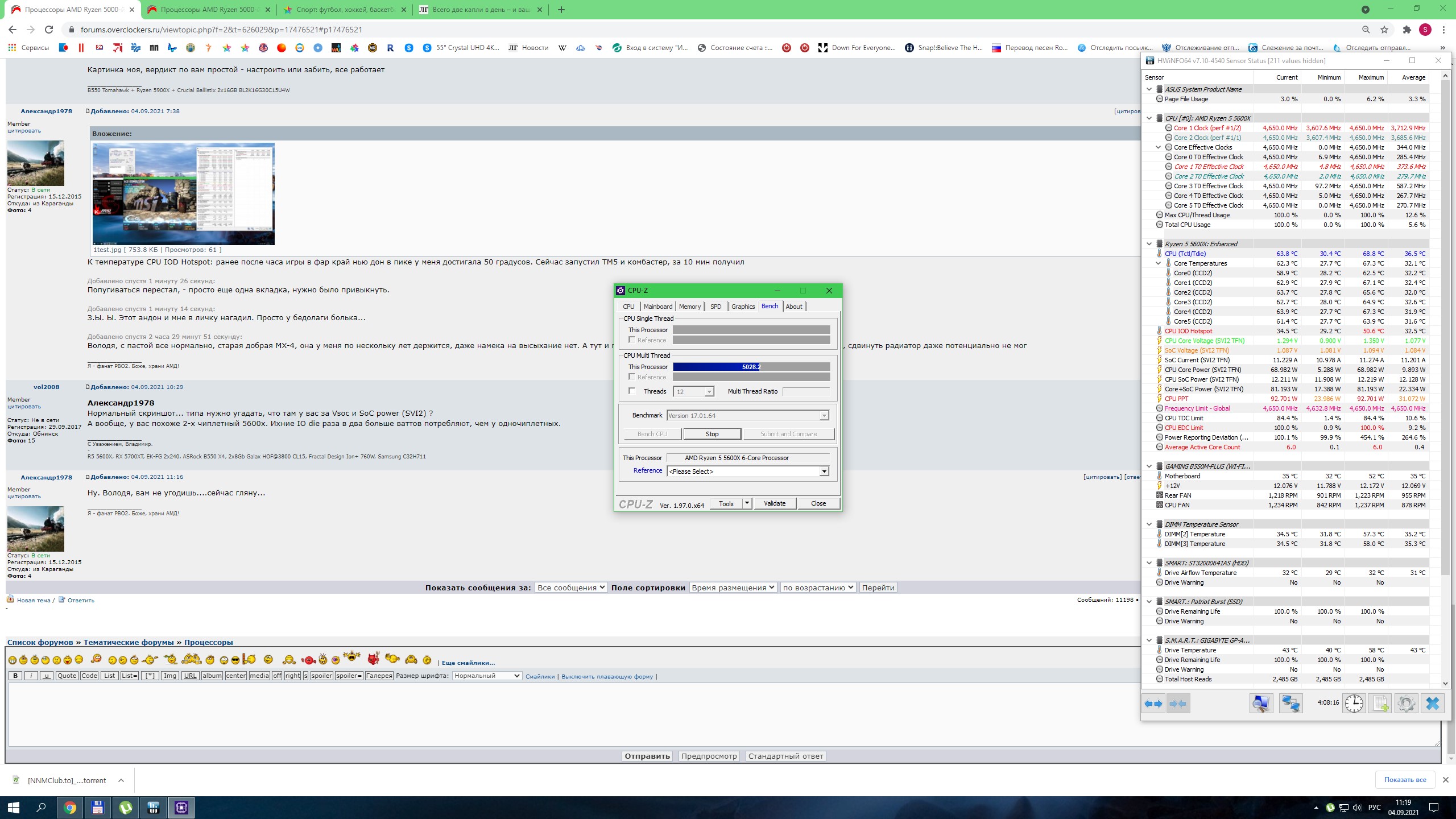This screenshot has width=1456, height=819.
Task: Open the CPU-Z Reference processor dropdown
Action: tap(824, 471)
